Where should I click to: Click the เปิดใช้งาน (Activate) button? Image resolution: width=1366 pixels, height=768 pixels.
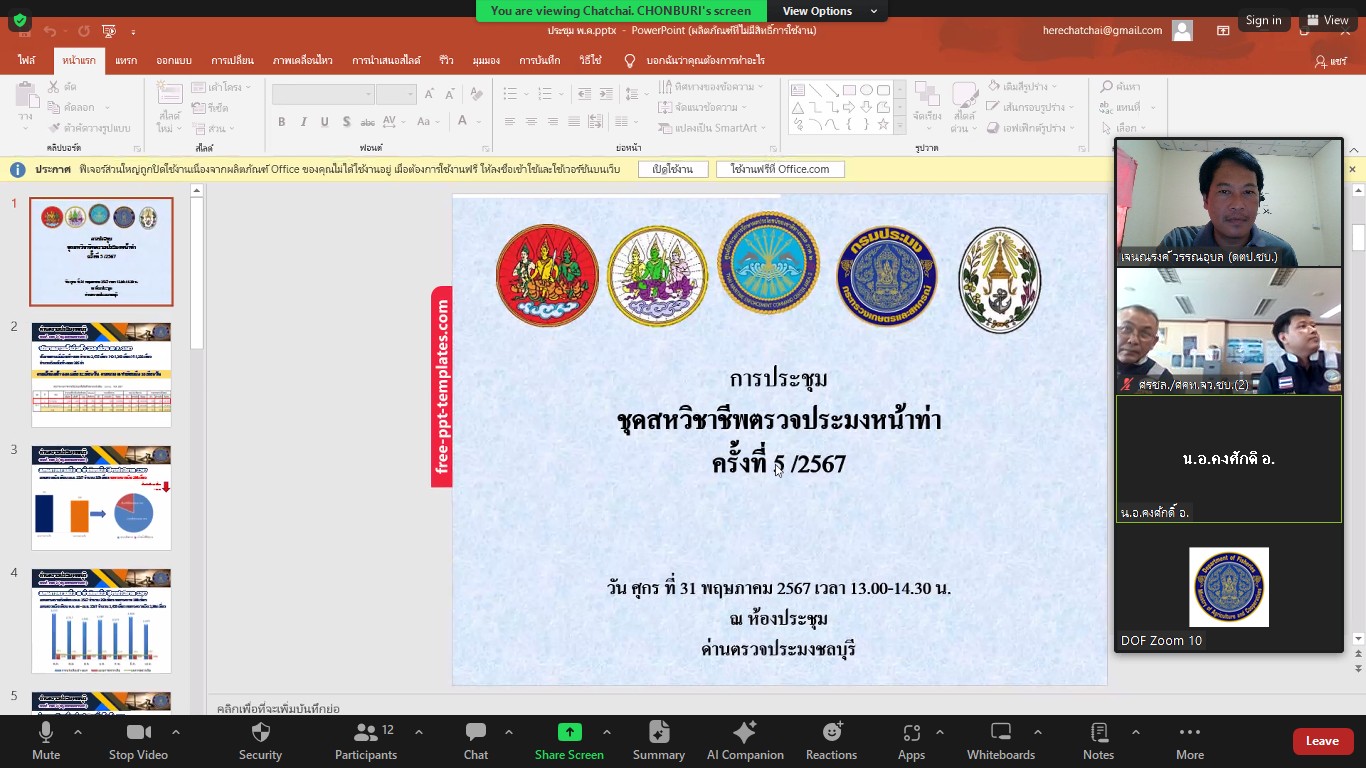tap(673, 169)
